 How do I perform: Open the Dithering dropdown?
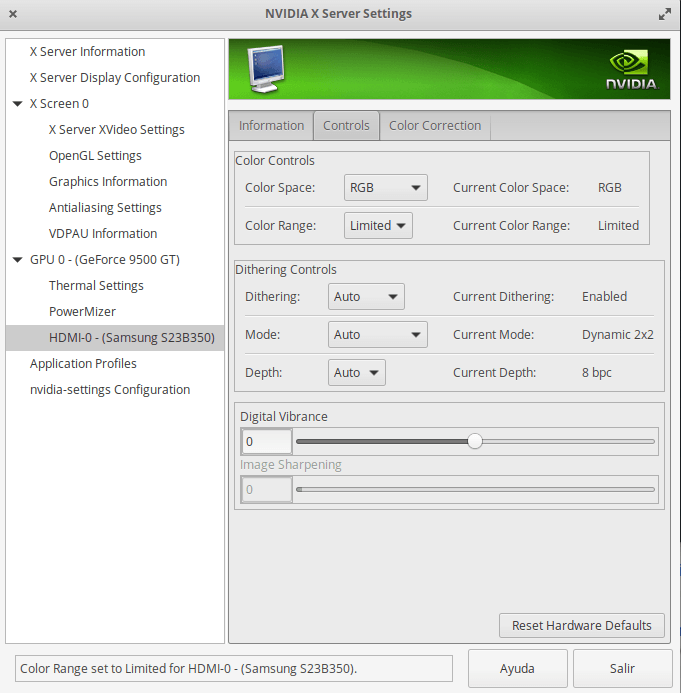click(x=366, y=297)
